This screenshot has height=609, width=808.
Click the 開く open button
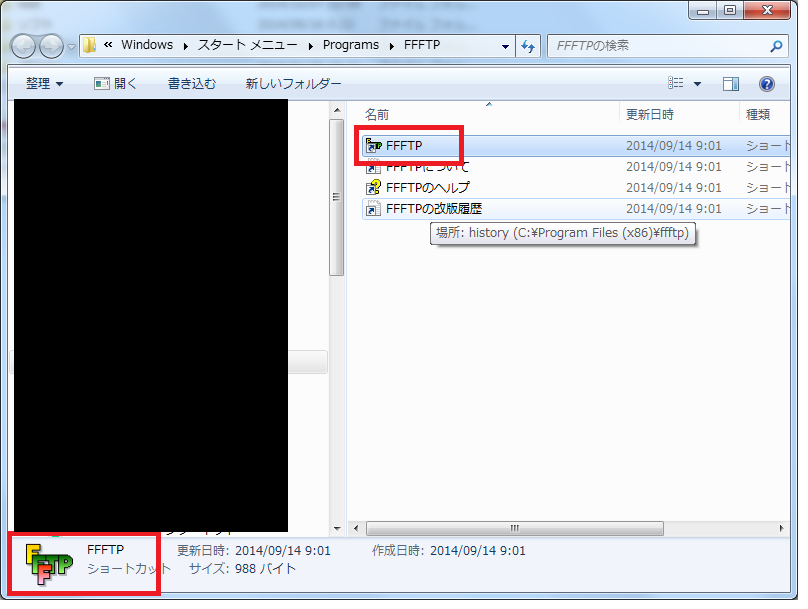(115, 83)
